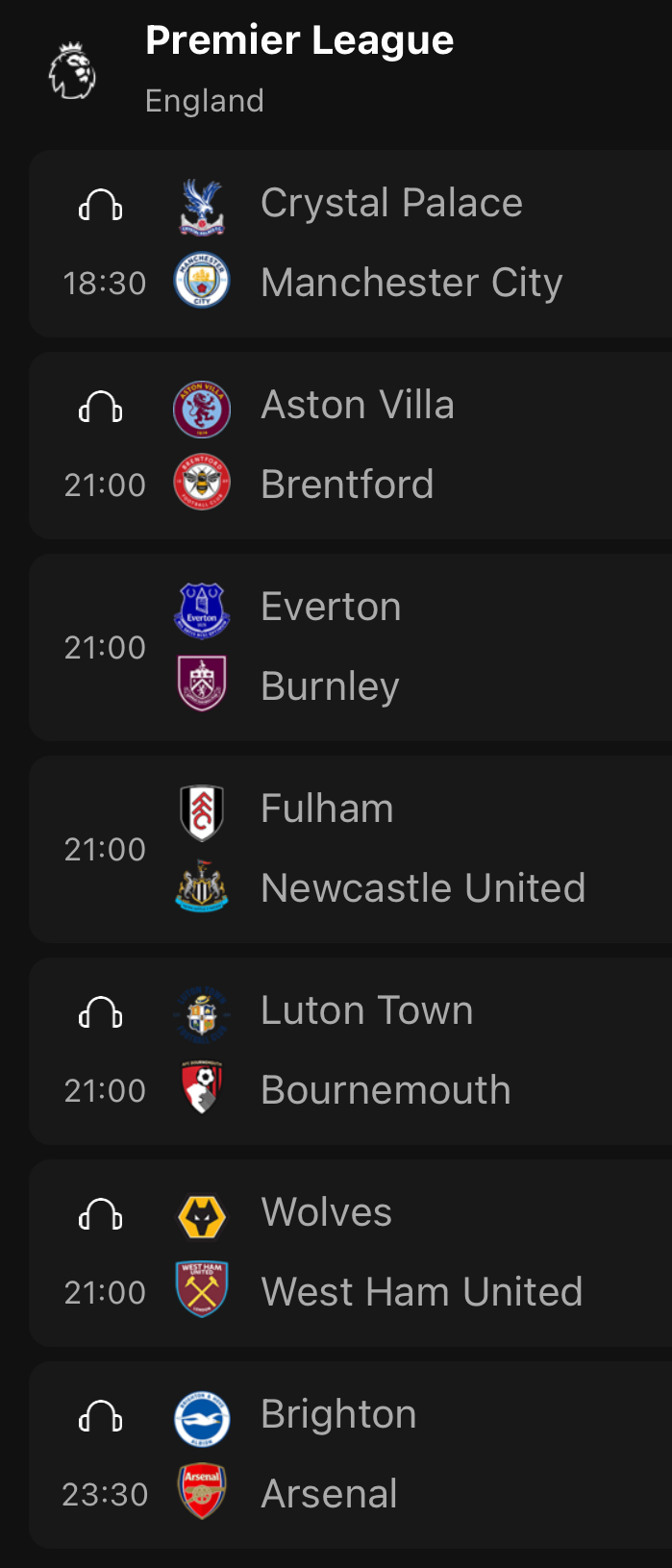The width and height of the screenshot is (672, 1568).
Task: Click the Brentford club crest
Action: (x=202, y=482)
